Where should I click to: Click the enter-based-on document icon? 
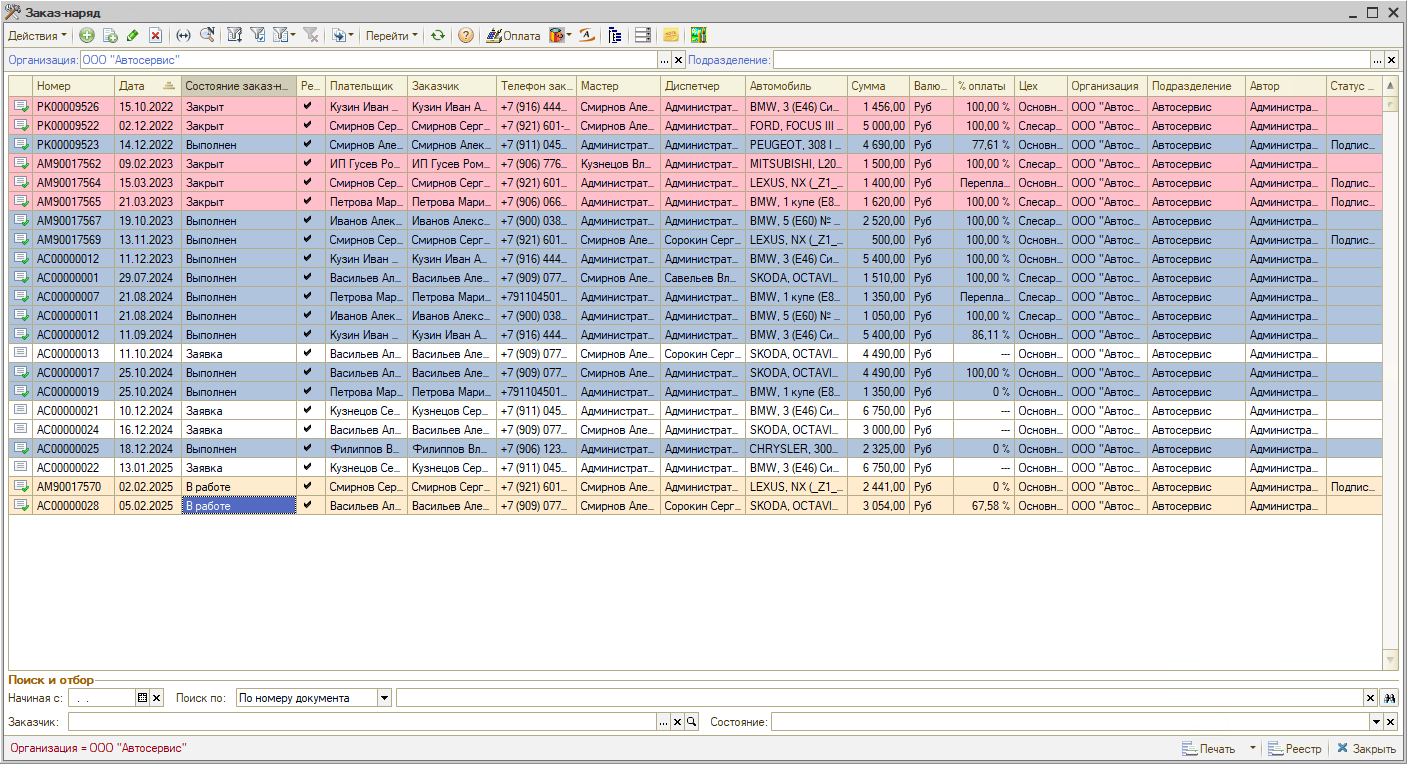tap(338, 35)
